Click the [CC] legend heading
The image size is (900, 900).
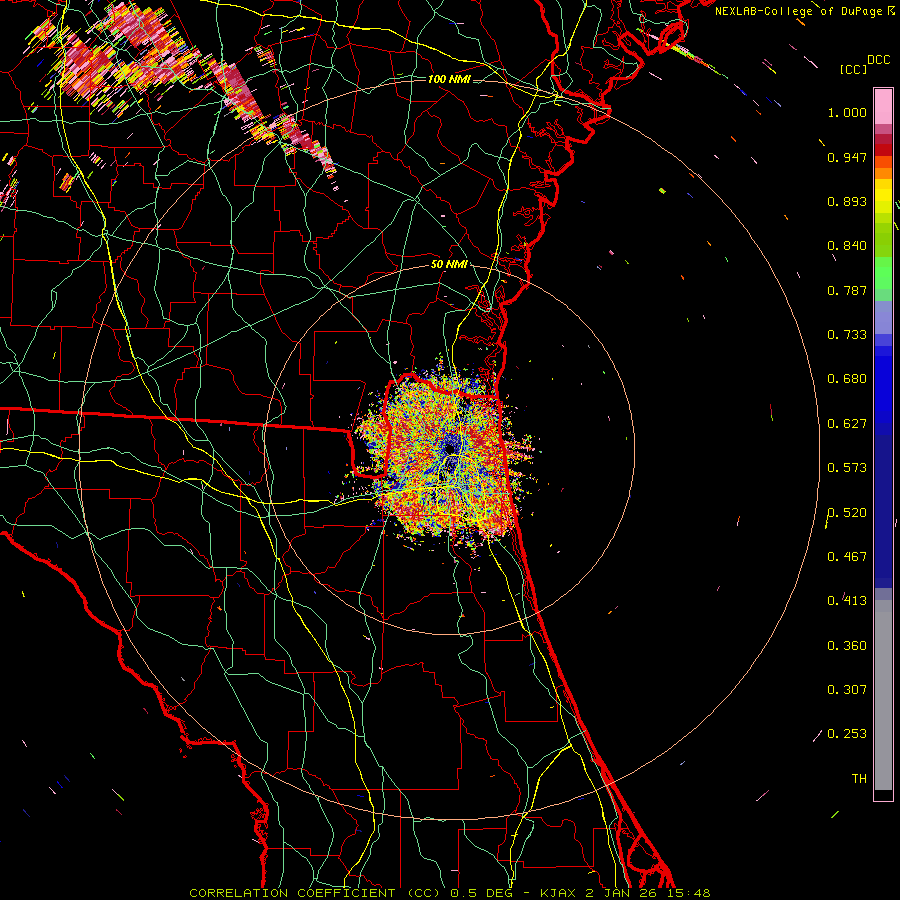853,69
